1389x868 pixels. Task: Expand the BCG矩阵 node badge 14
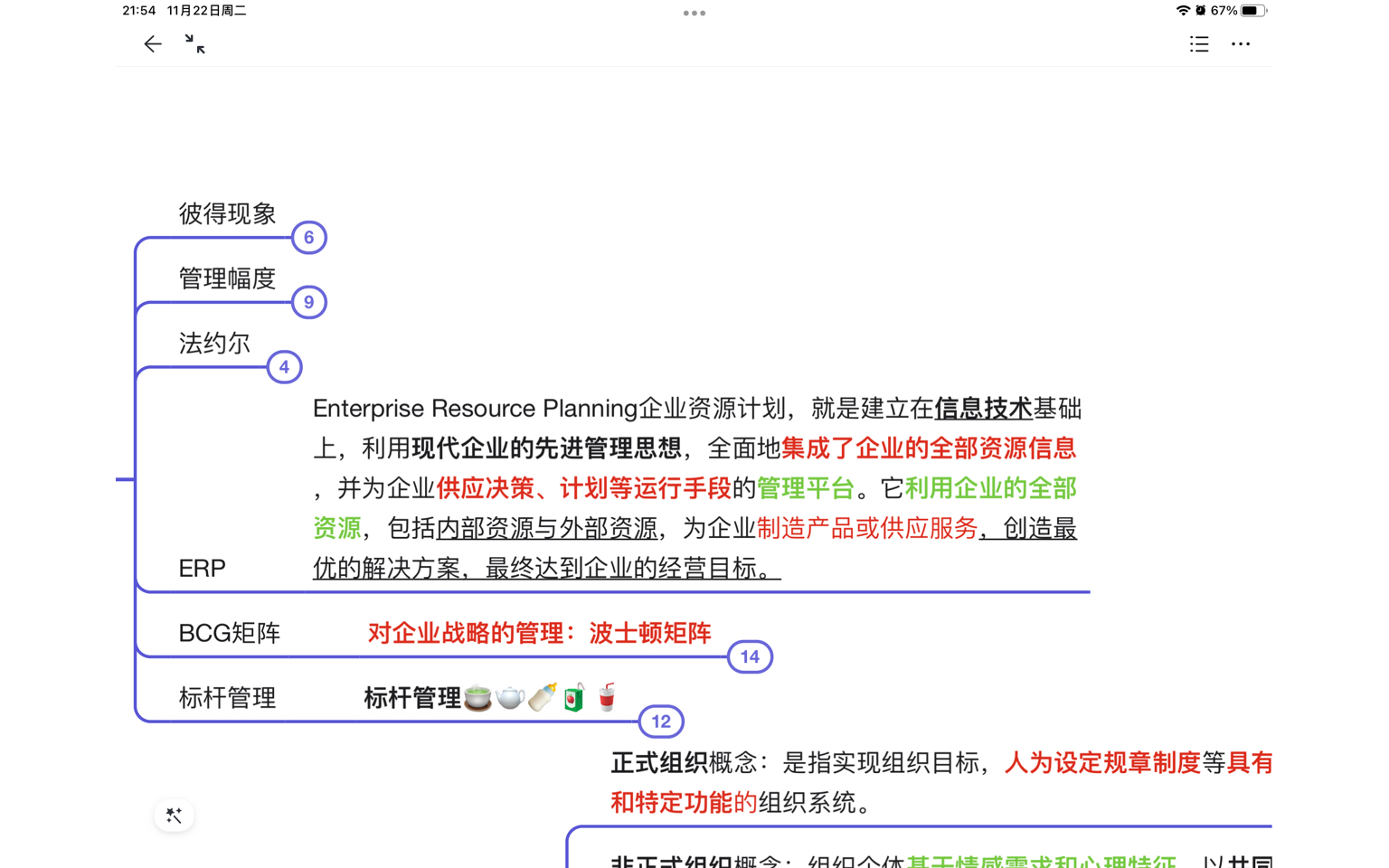point(750,657)
